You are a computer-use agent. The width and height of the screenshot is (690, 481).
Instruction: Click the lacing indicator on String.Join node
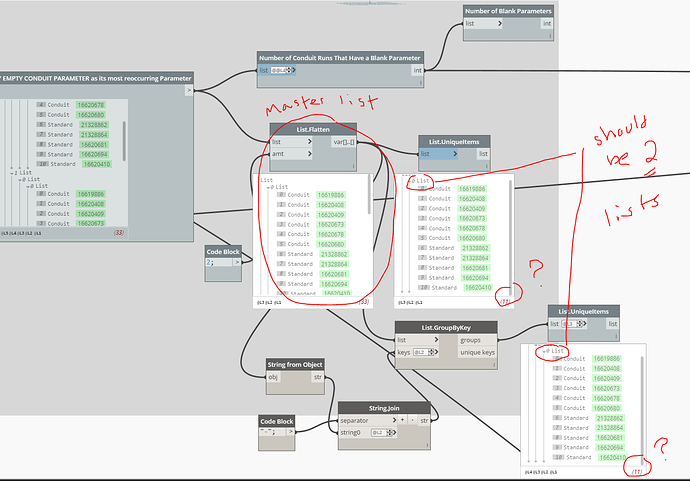click(x=427, y=445)
